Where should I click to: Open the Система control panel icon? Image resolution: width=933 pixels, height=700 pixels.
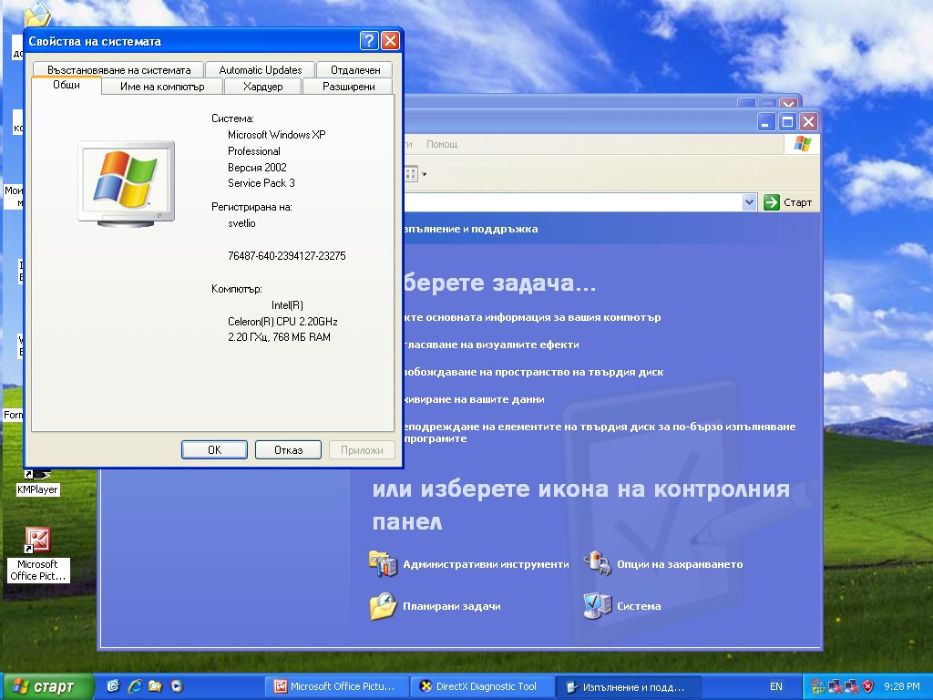click(x=597, y=606)
